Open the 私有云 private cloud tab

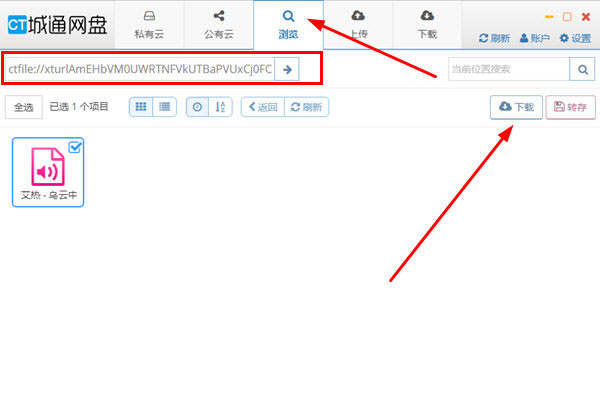(x=149, y=25)
